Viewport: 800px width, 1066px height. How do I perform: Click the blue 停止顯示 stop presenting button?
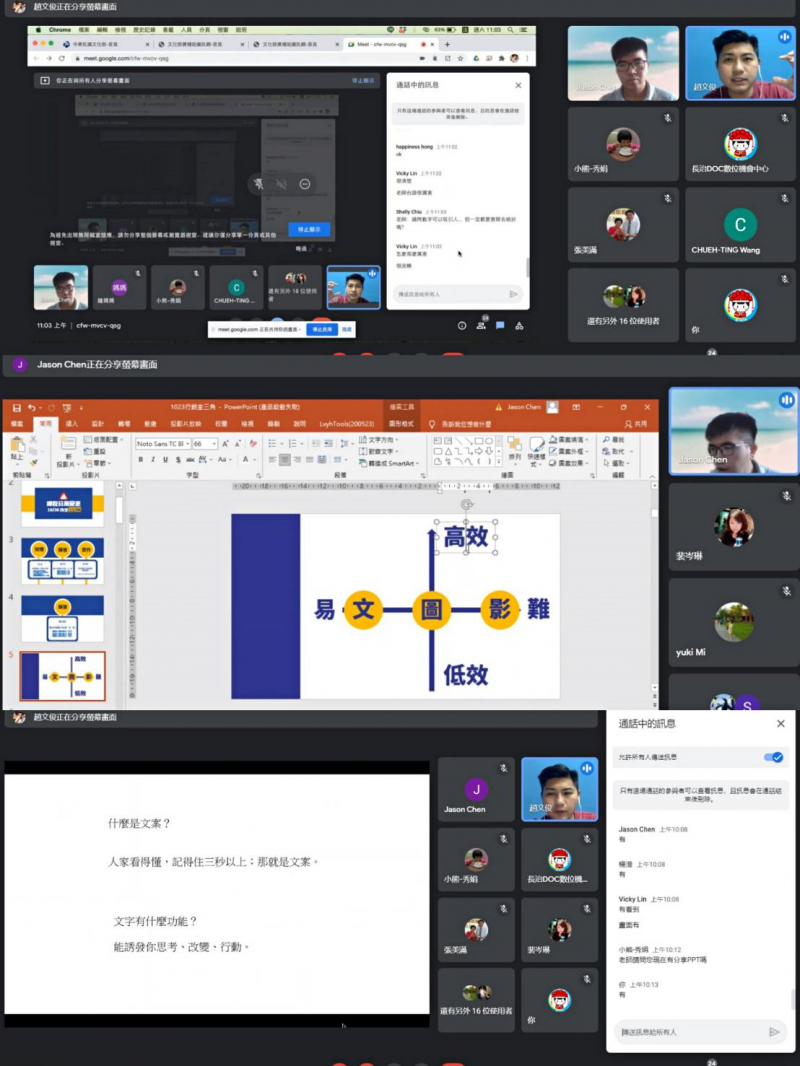[309, 229]
